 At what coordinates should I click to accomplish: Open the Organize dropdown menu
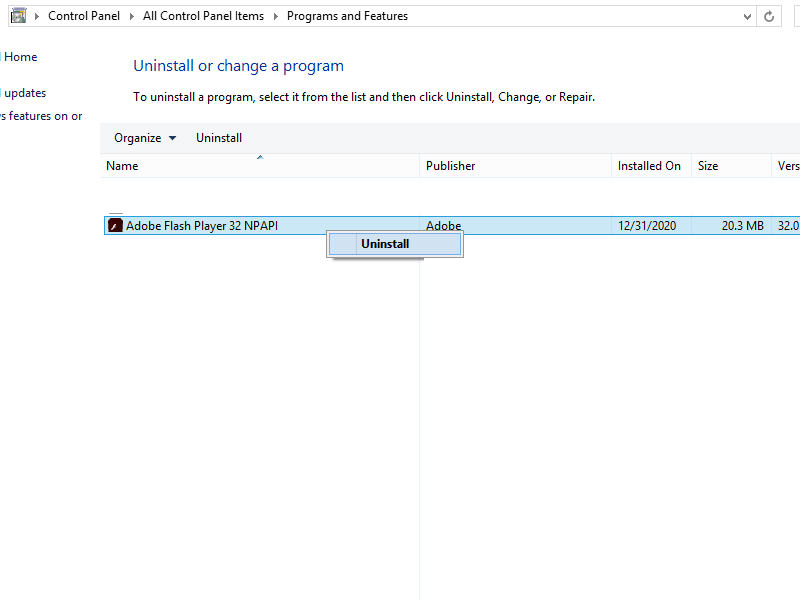click(x=145, y=138)
